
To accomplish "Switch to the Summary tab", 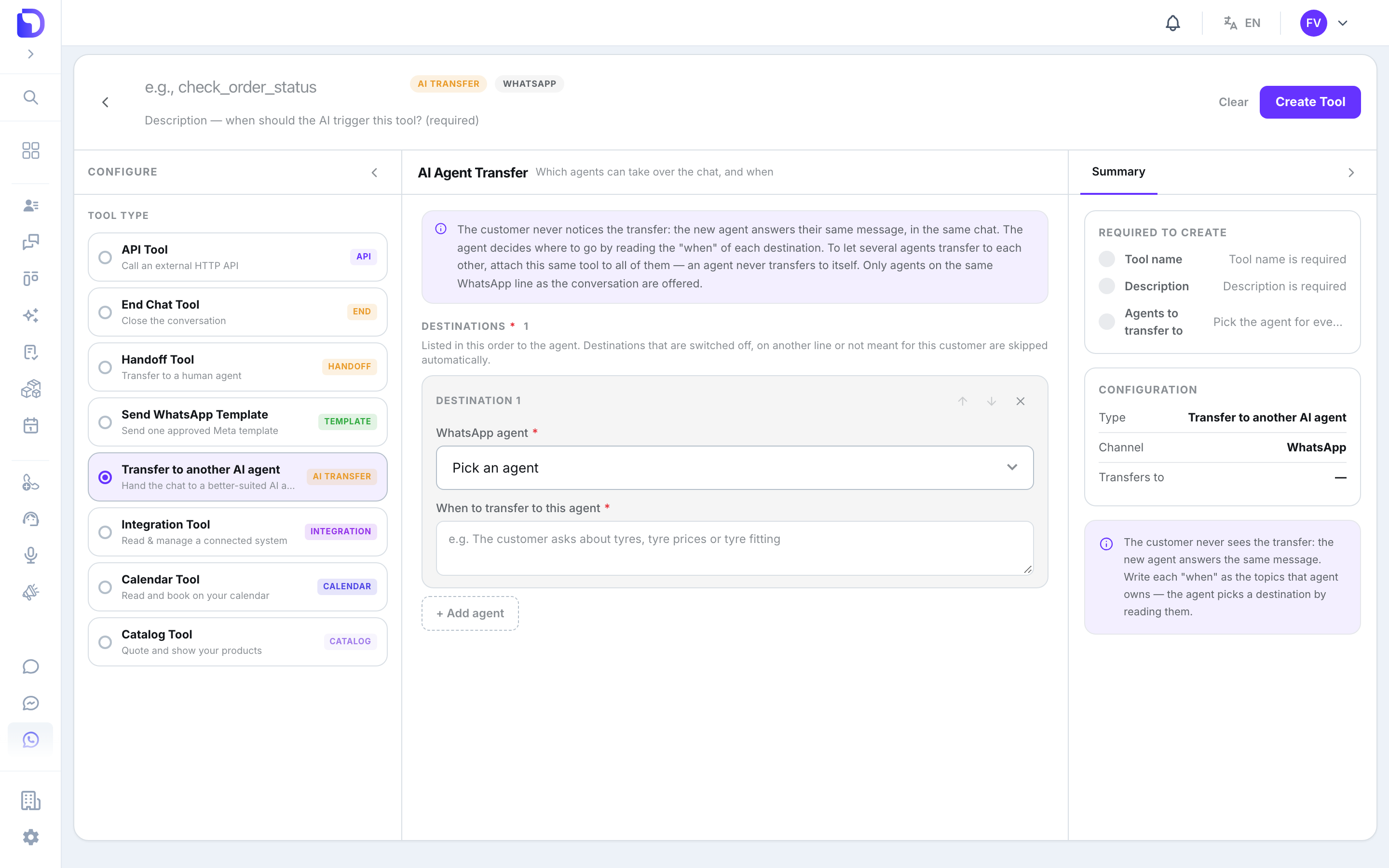I will pyautogui.click(x=1118, y=172).
